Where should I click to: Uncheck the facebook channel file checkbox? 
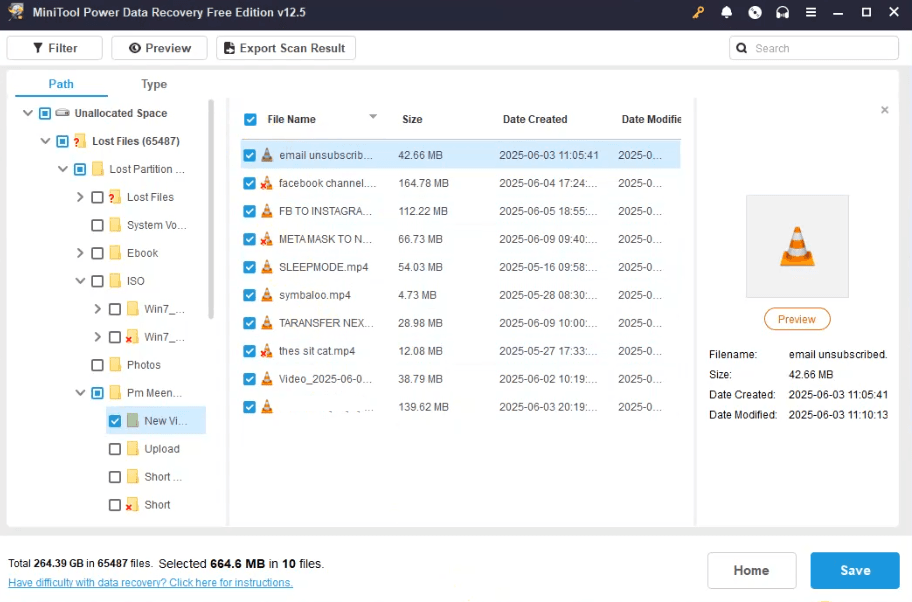click(x=250, y=183)
